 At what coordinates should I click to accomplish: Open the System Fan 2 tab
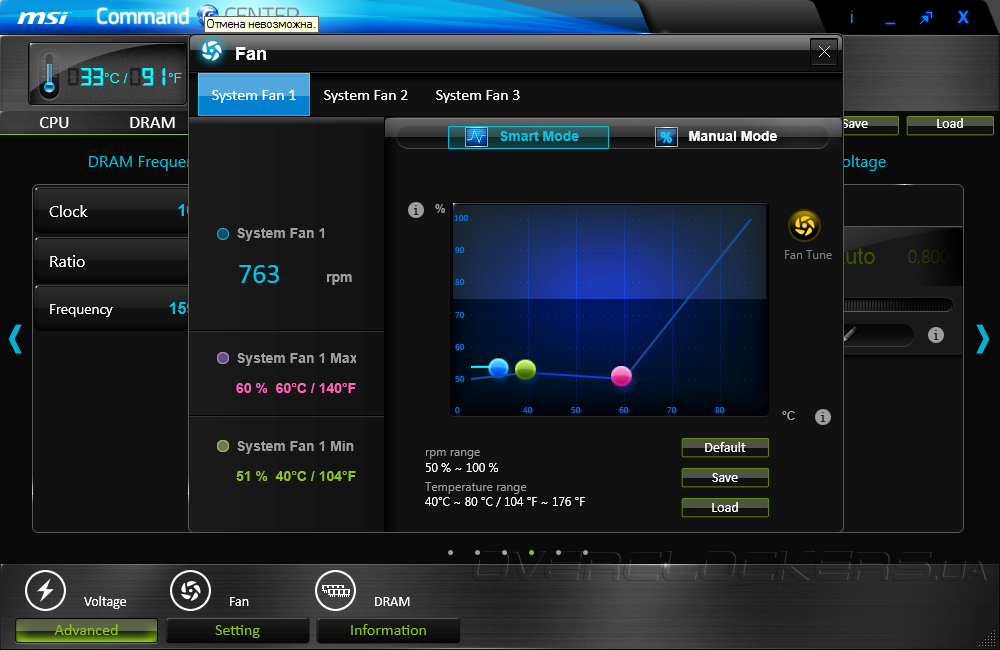tap(366, 95)
